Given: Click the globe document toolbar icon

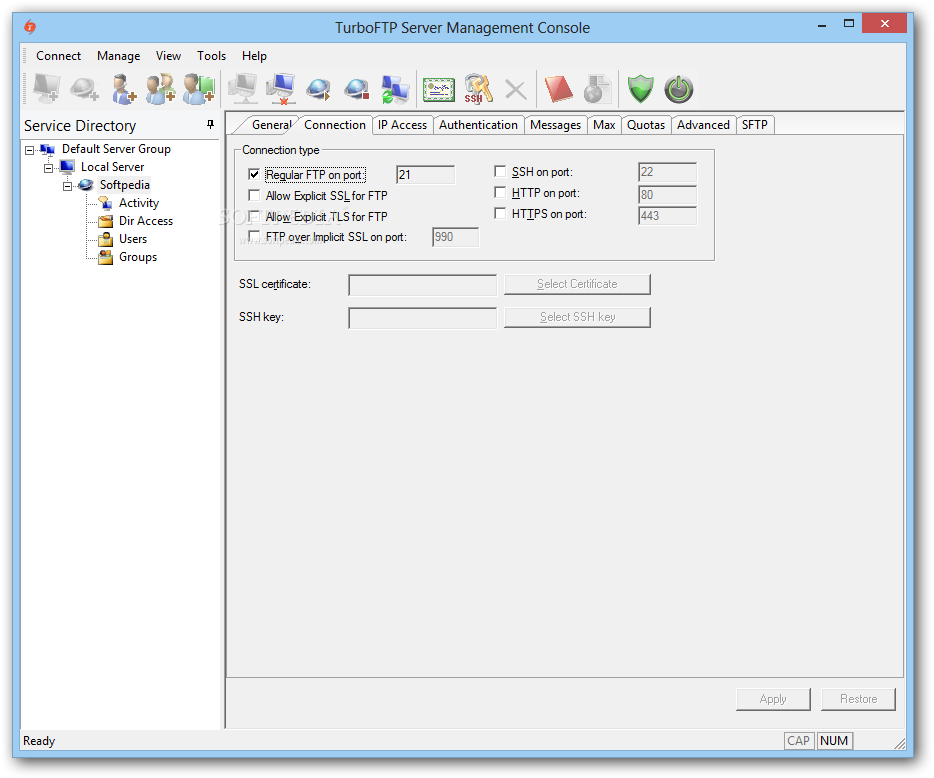Looking at the screenshot, I should coord(597,89).
